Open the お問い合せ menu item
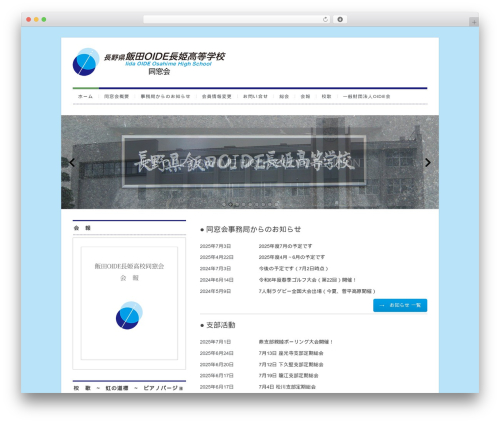The height and width of the screenshot is (423, 500). tap(255, 96)
